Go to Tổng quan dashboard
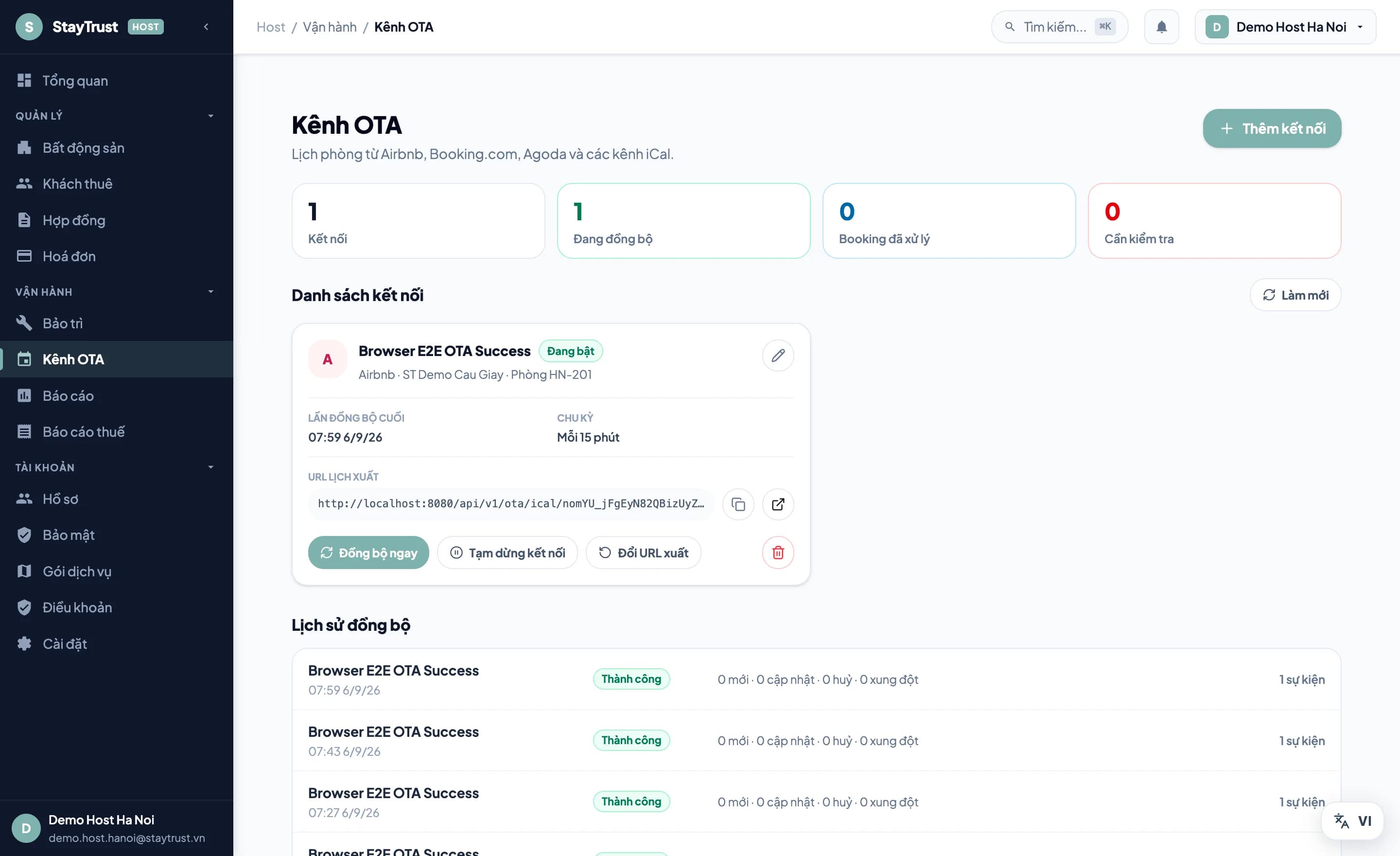This screenshot has height=856, width=1400. coord(117,81)
